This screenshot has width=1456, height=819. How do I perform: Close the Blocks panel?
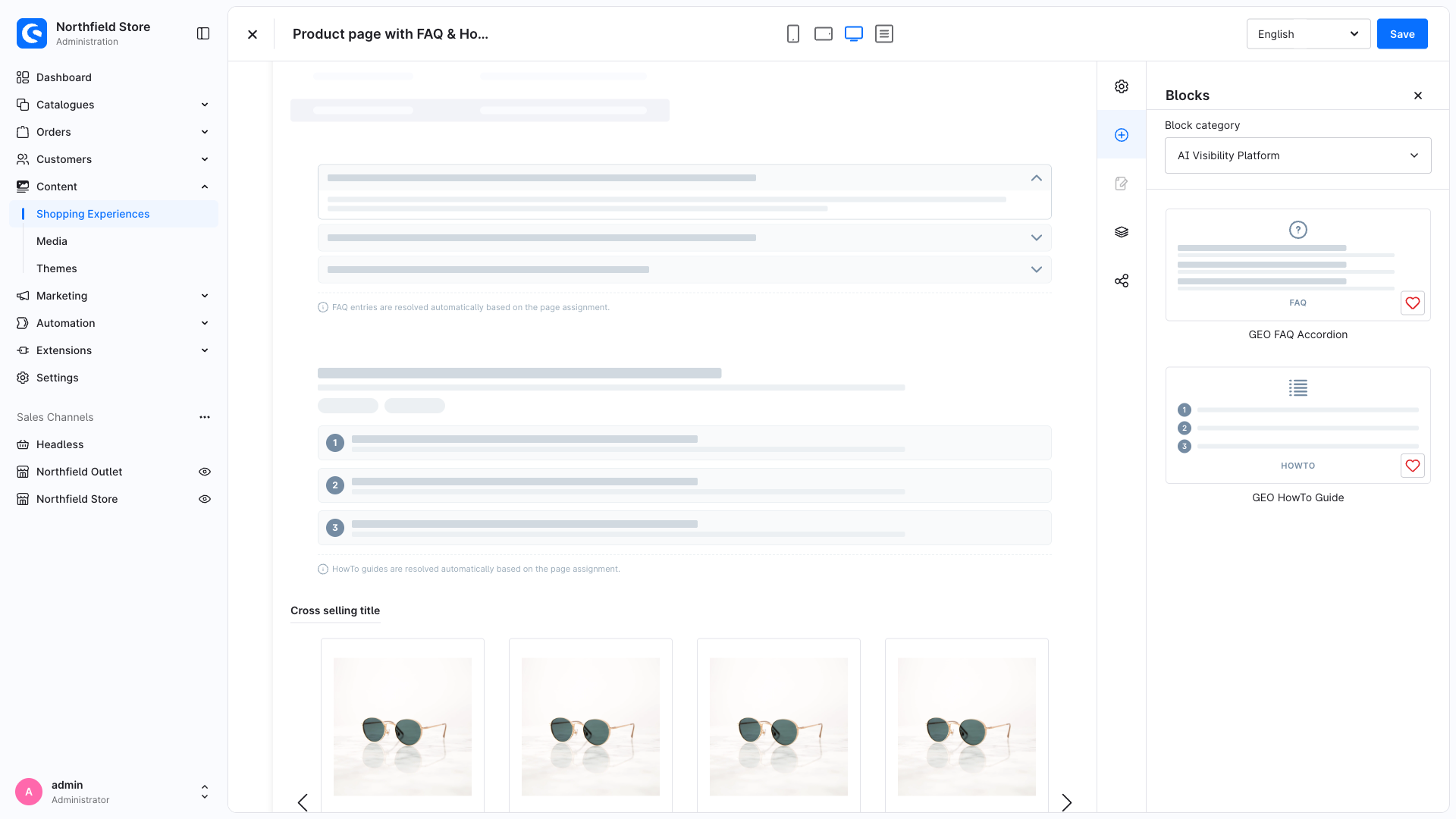(1418, 96)
